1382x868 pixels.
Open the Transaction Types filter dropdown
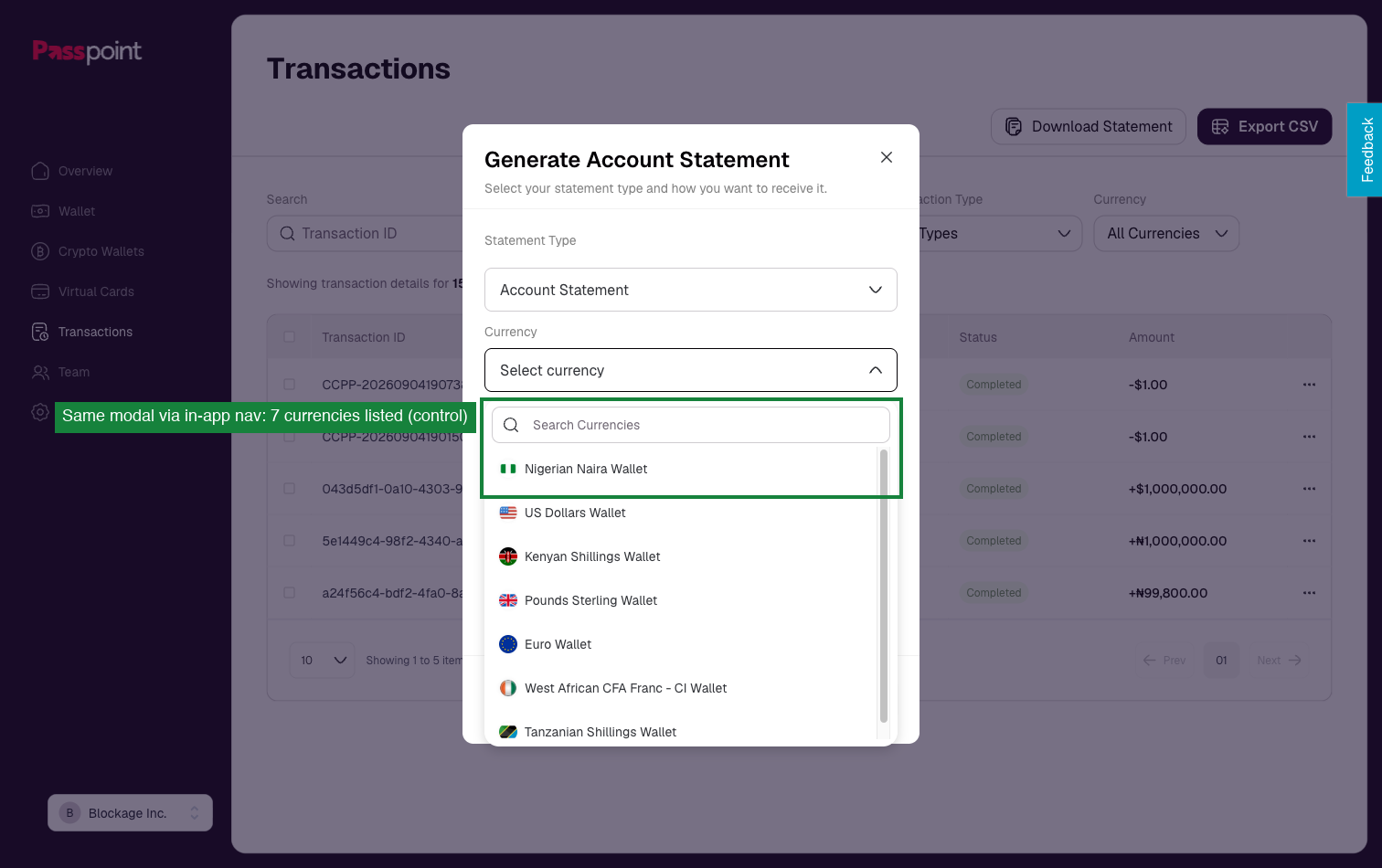(x=1001, y=233)
